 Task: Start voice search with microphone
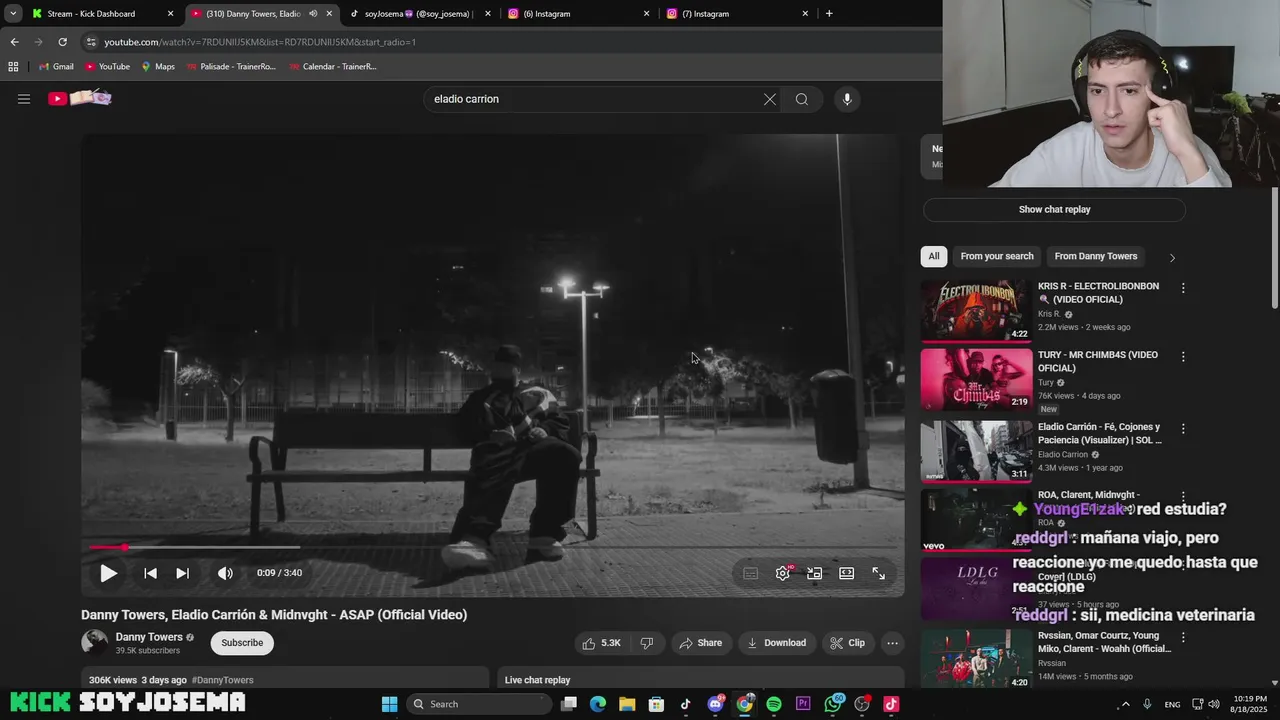pos(847,99)
